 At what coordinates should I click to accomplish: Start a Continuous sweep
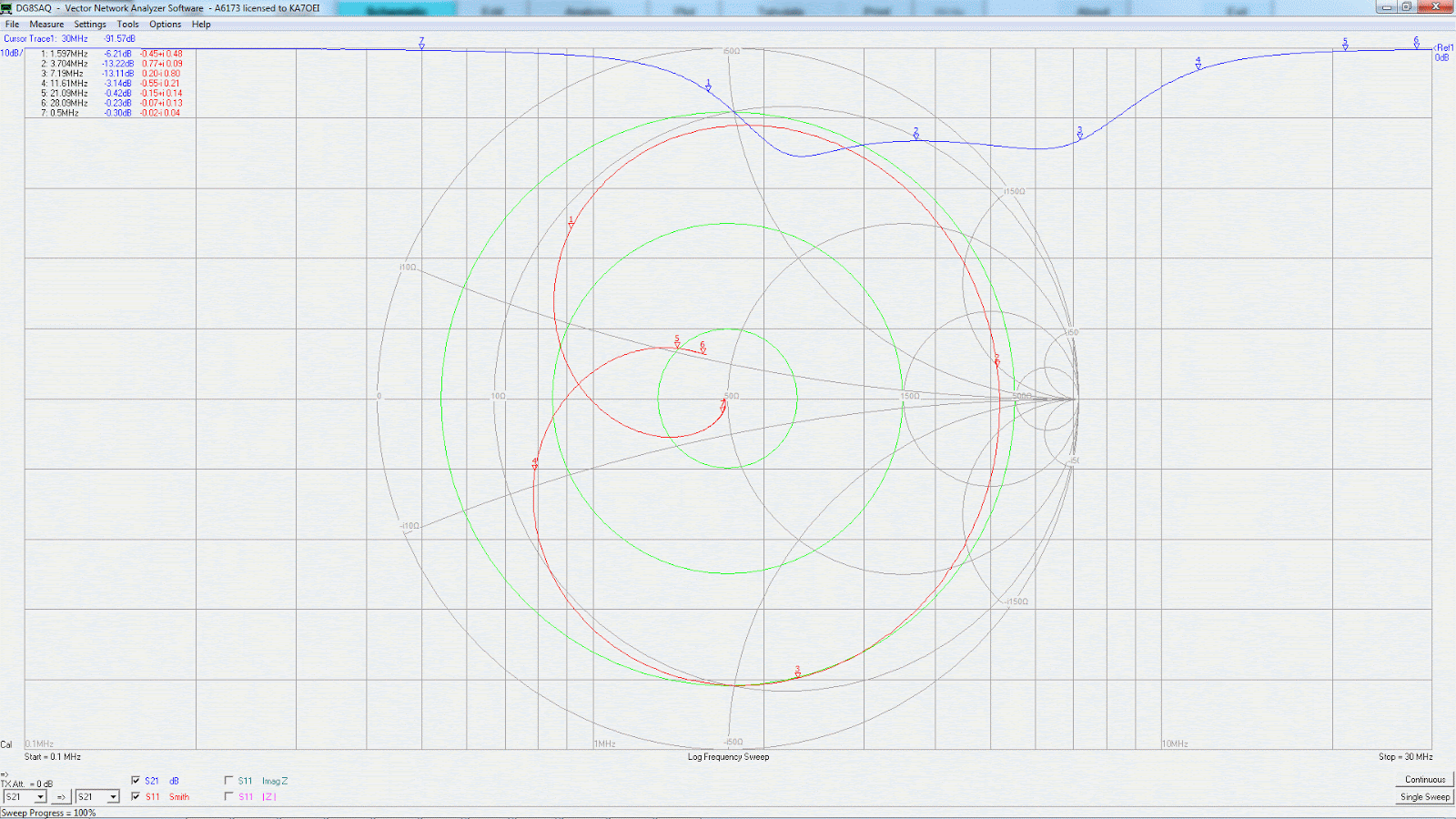pyautogui.click(x=1425, y=780)
